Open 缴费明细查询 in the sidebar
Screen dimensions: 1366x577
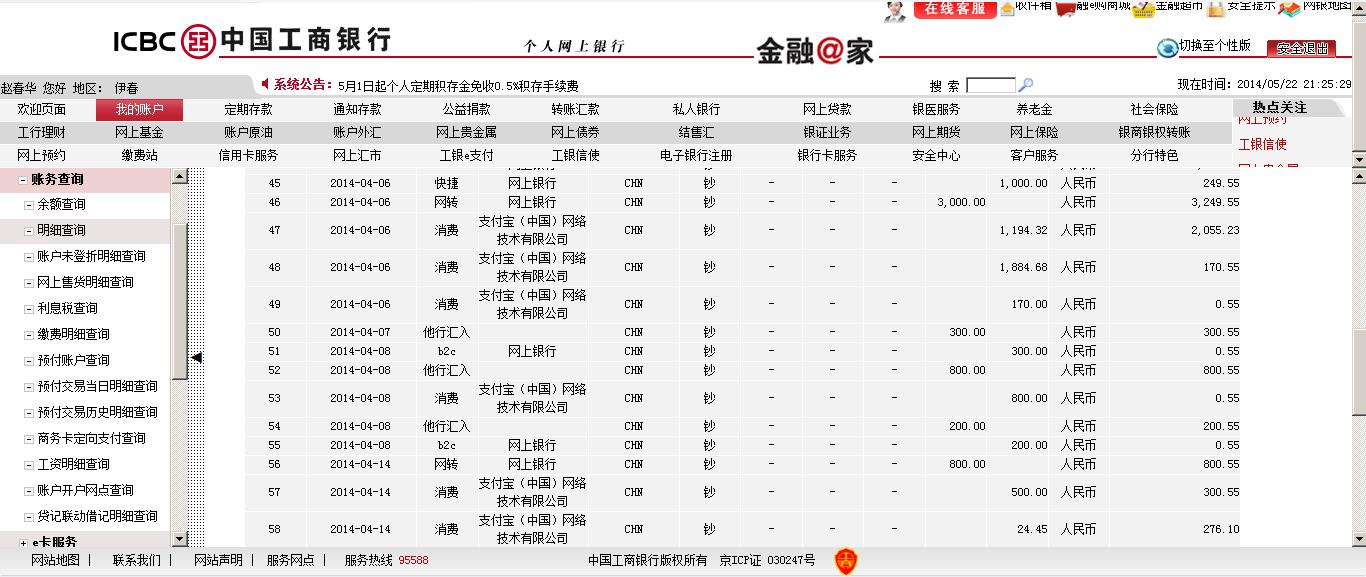point(73,334)
